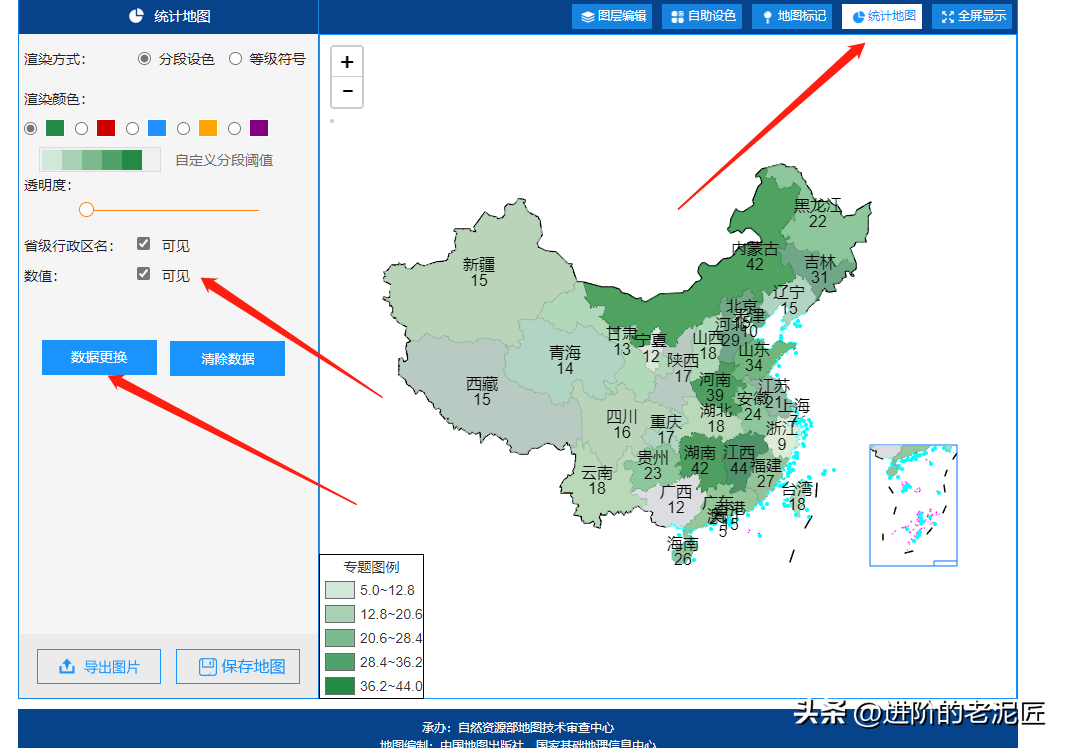Open the 图层编辑 layer editing tool
The height and width of the screenshot is (748, 1067).
coord(613,16)
